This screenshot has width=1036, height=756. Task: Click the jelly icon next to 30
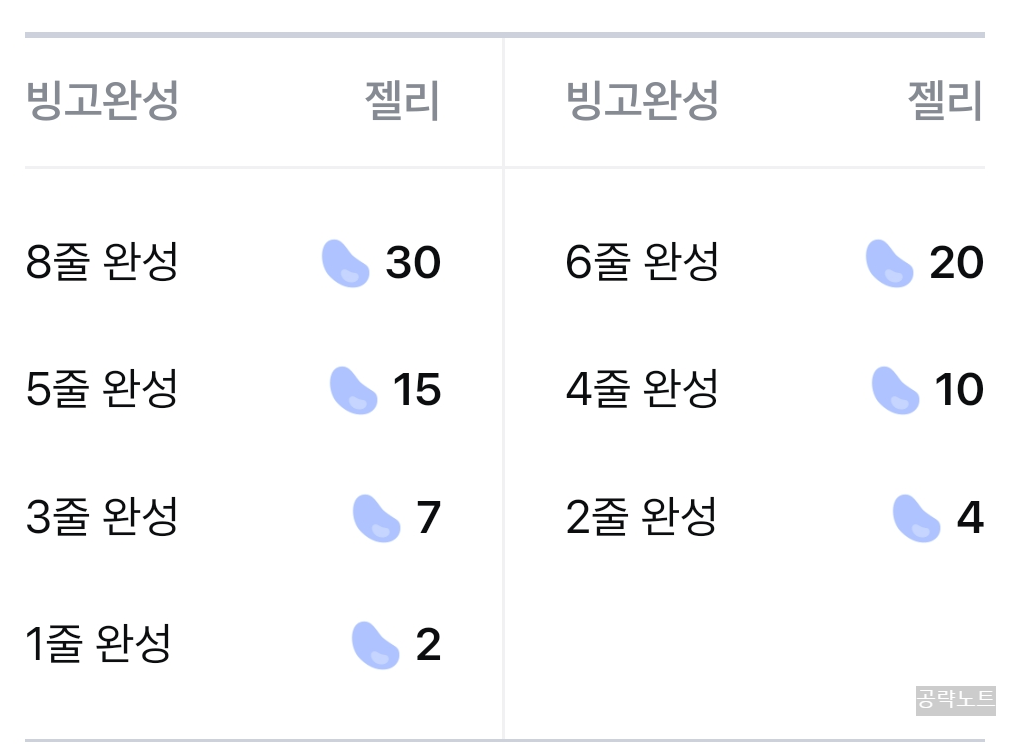345,263
